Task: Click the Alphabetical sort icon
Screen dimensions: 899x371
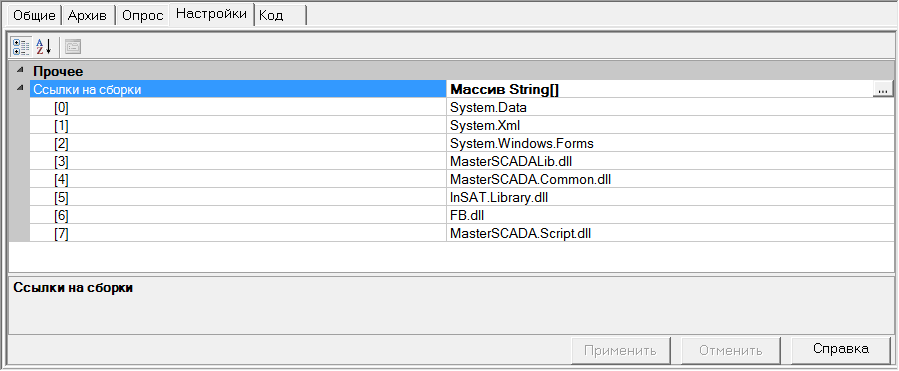Action: pyautogui.click(x=44, y=47)
